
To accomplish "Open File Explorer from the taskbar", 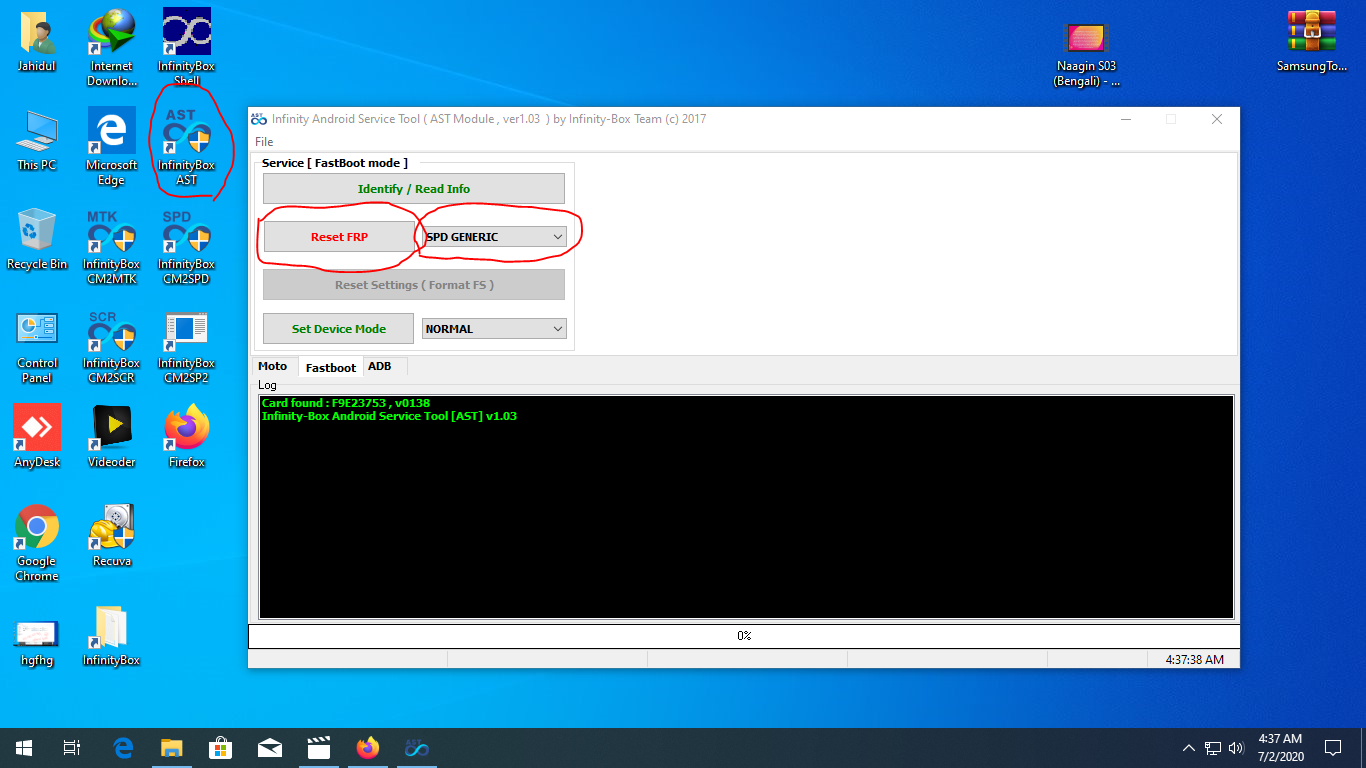I will [172, 748].
